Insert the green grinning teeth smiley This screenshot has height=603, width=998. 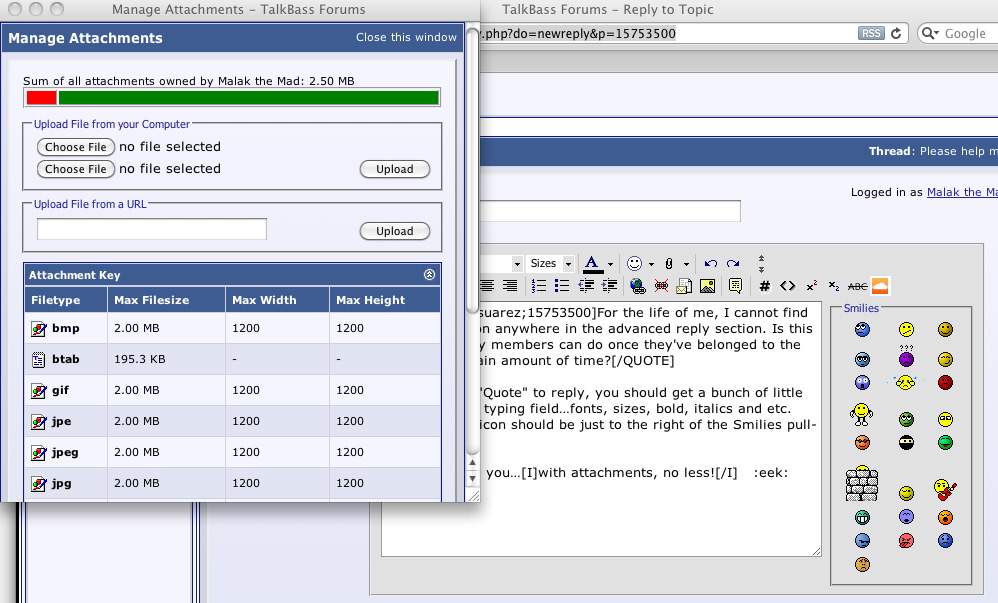pyautogui.click(x=862, y=516)
